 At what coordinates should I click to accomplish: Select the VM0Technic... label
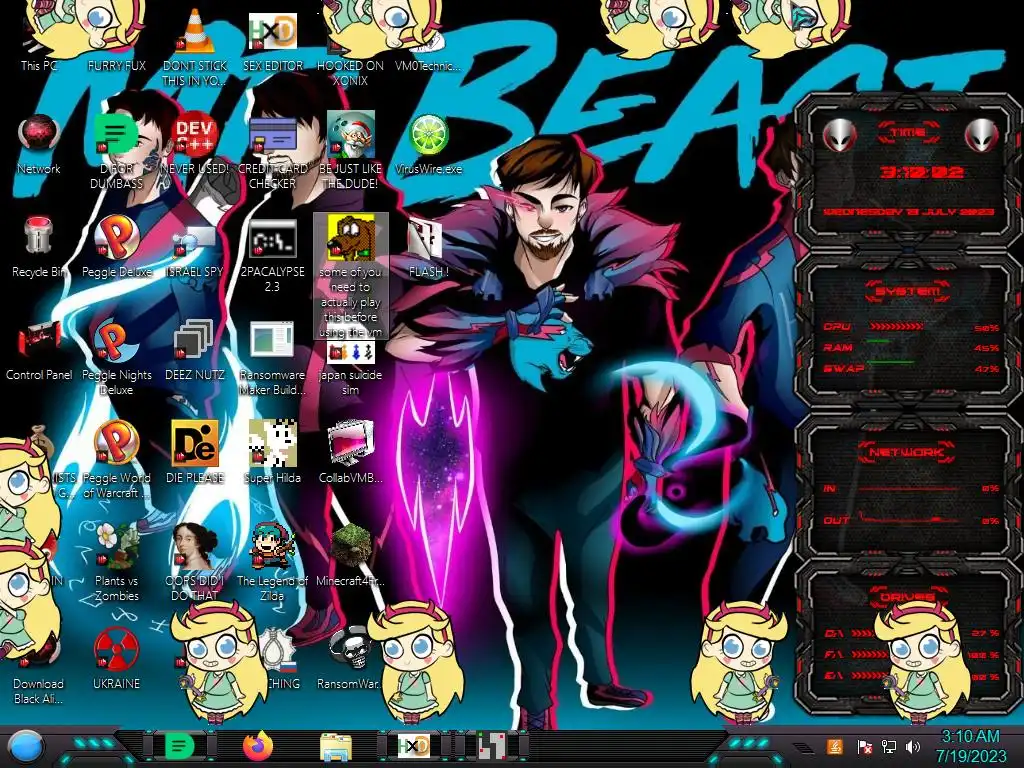click(x=428, y=65)
